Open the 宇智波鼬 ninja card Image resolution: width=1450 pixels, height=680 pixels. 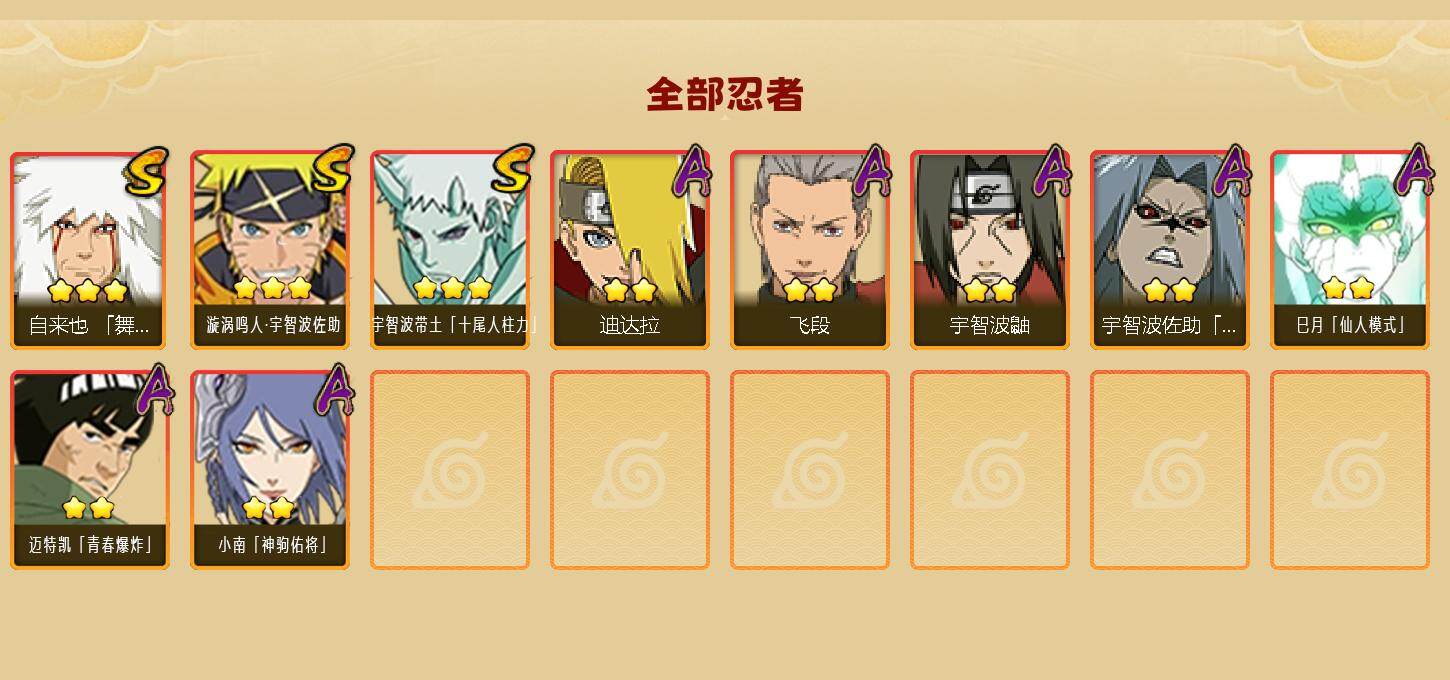pyautogui.click(x=990, y=250)
